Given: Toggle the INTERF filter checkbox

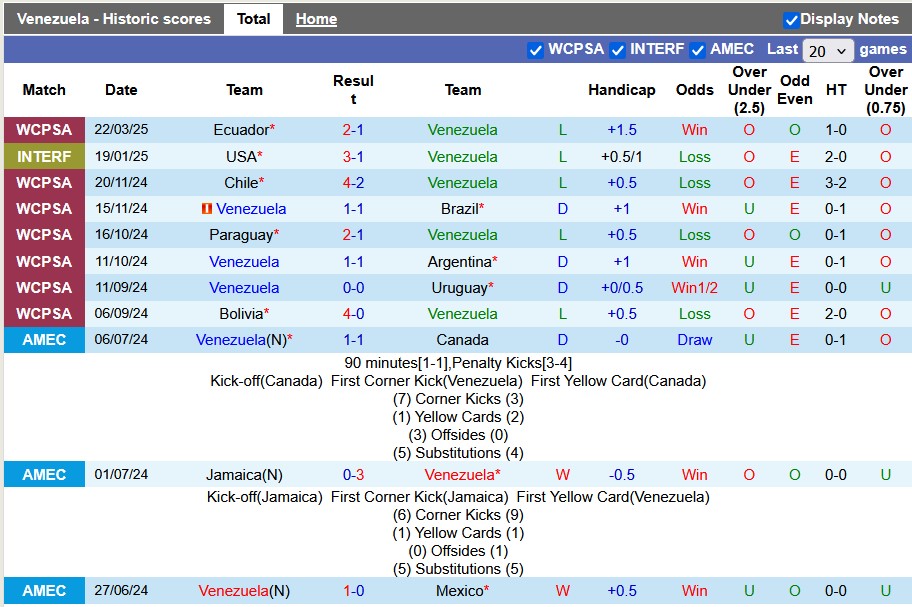Looking at the screenshot, I should tap(618, 50).
